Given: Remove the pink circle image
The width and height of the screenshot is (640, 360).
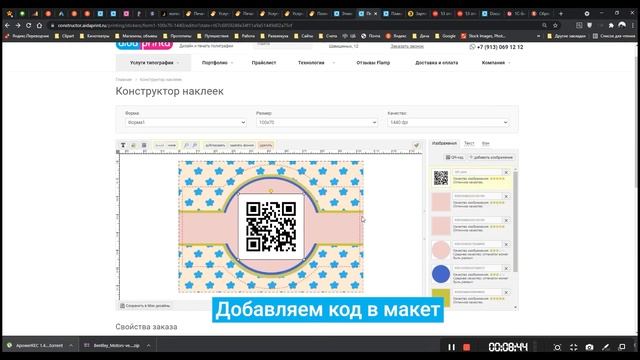Looking at the screenshot, I should 506,244.
